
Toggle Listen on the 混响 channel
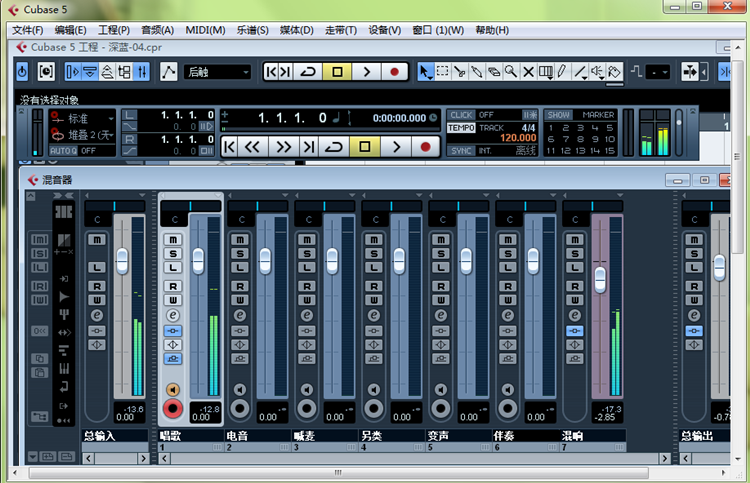[574, 267]
